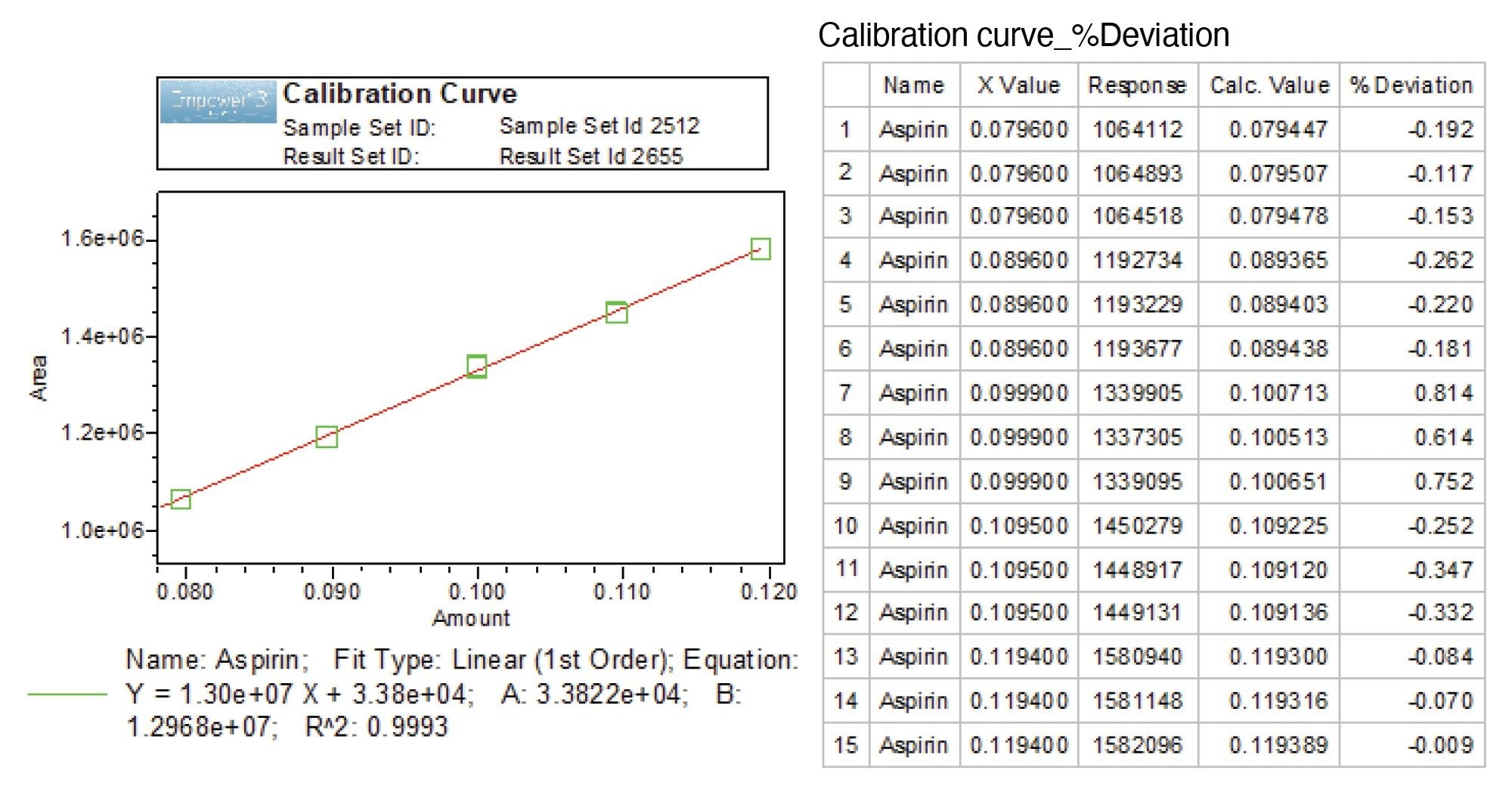Select response value 1193229

pos(1137,305)
